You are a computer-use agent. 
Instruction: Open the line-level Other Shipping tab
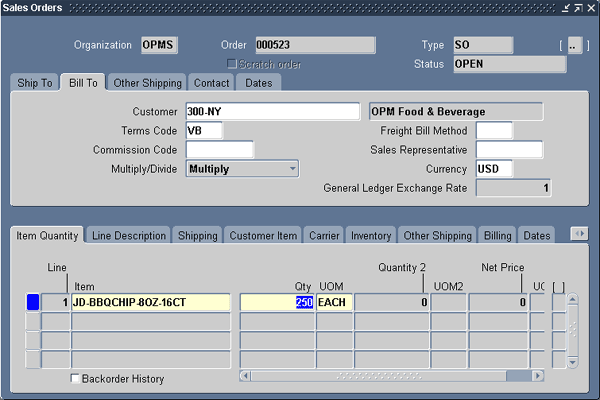click(437, 235)
